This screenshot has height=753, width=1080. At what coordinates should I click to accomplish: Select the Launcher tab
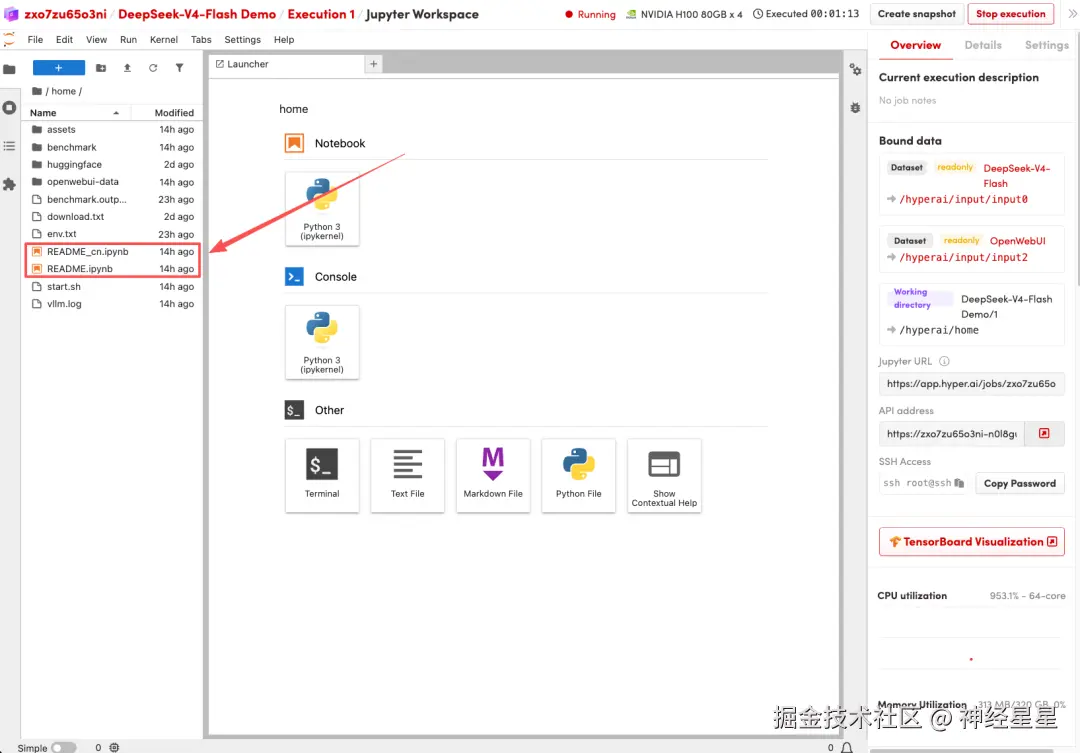[287, 64]
